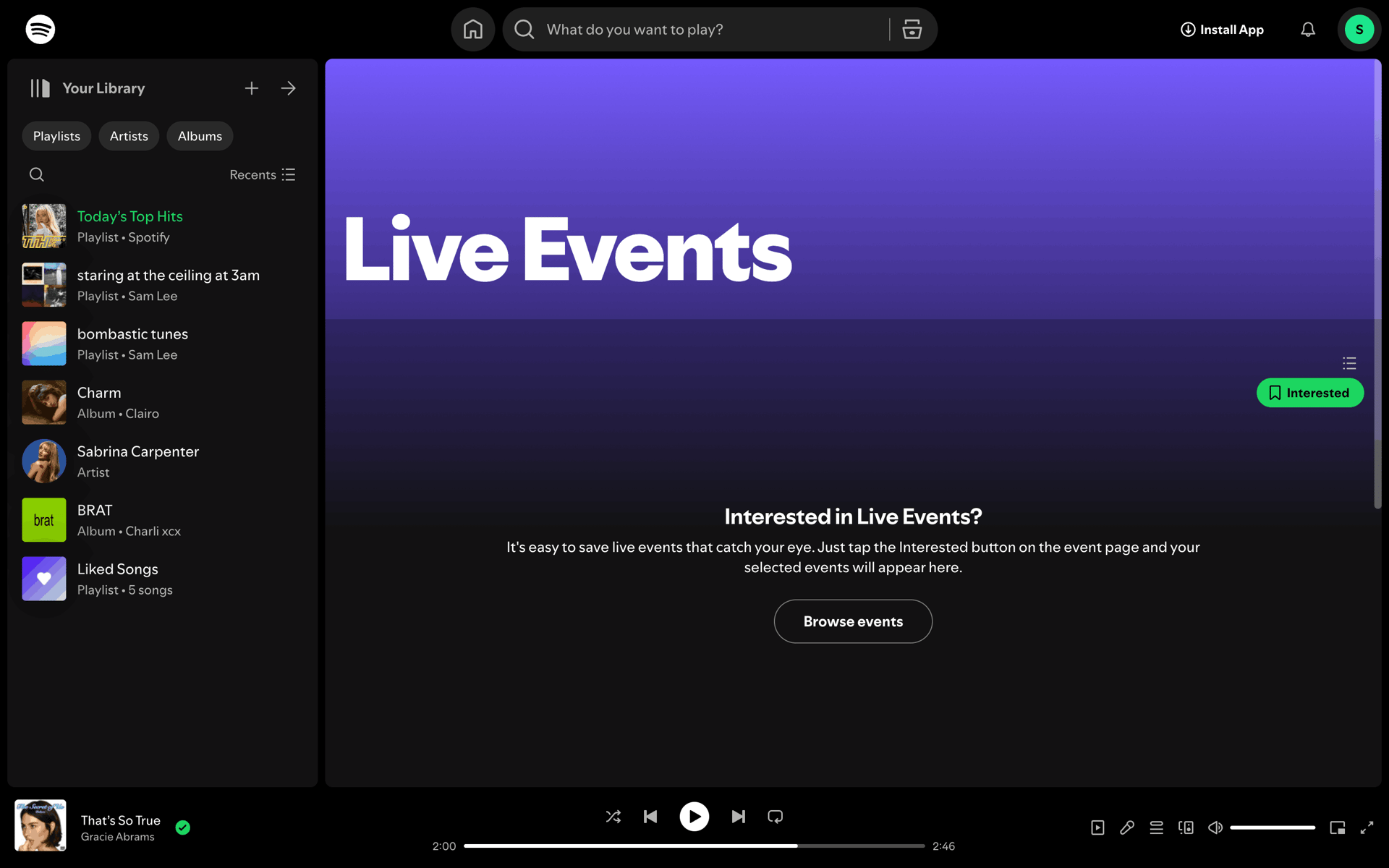Screen dimensions: 1389x868
Task: Collapse Your Library using library icon
Action: click(x=41, y=88)
